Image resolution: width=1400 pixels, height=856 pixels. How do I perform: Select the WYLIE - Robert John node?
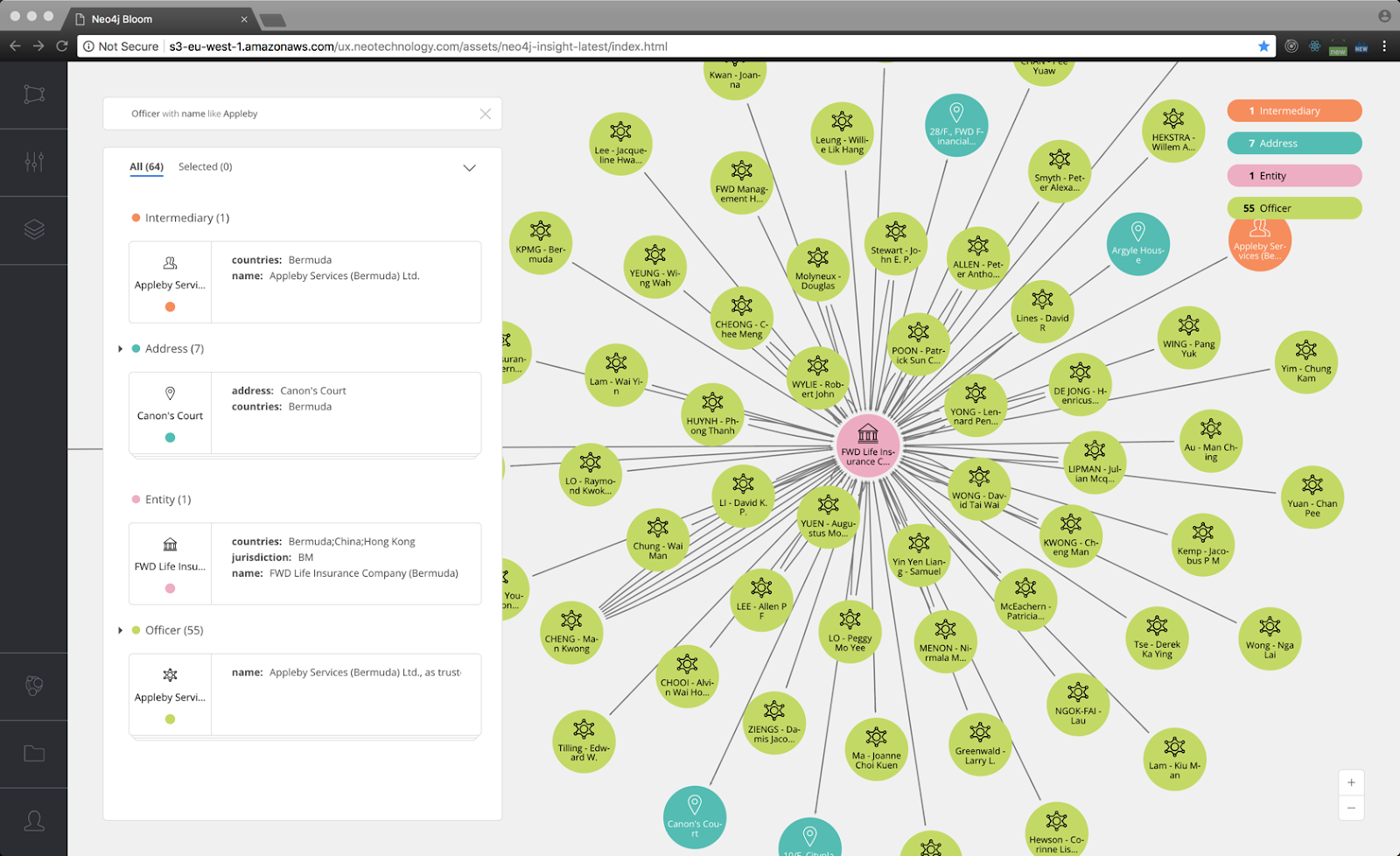point(818,378)
